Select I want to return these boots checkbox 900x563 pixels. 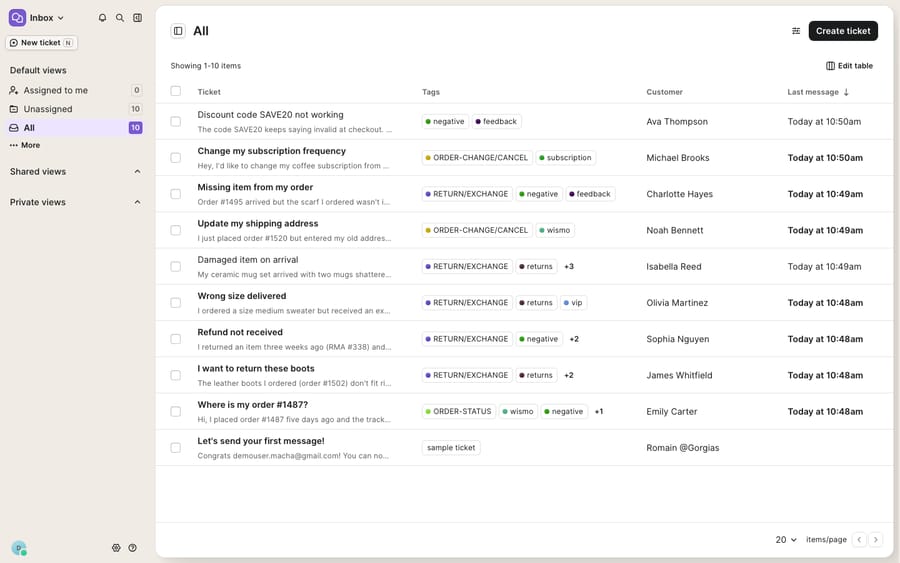coord(176,375)
